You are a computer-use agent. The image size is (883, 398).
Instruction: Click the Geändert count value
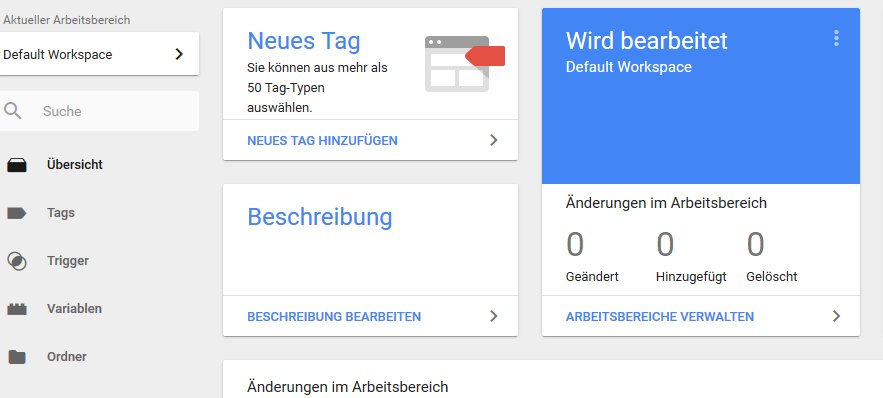(575, 244)
